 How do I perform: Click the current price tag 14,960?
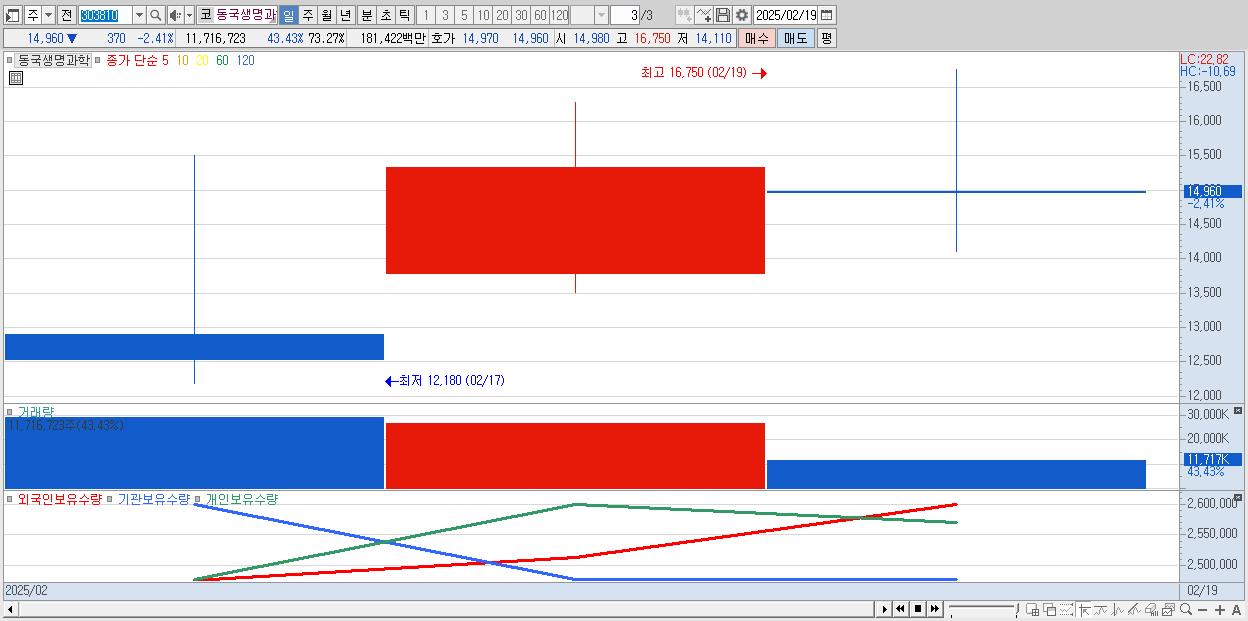point(1212,191)
